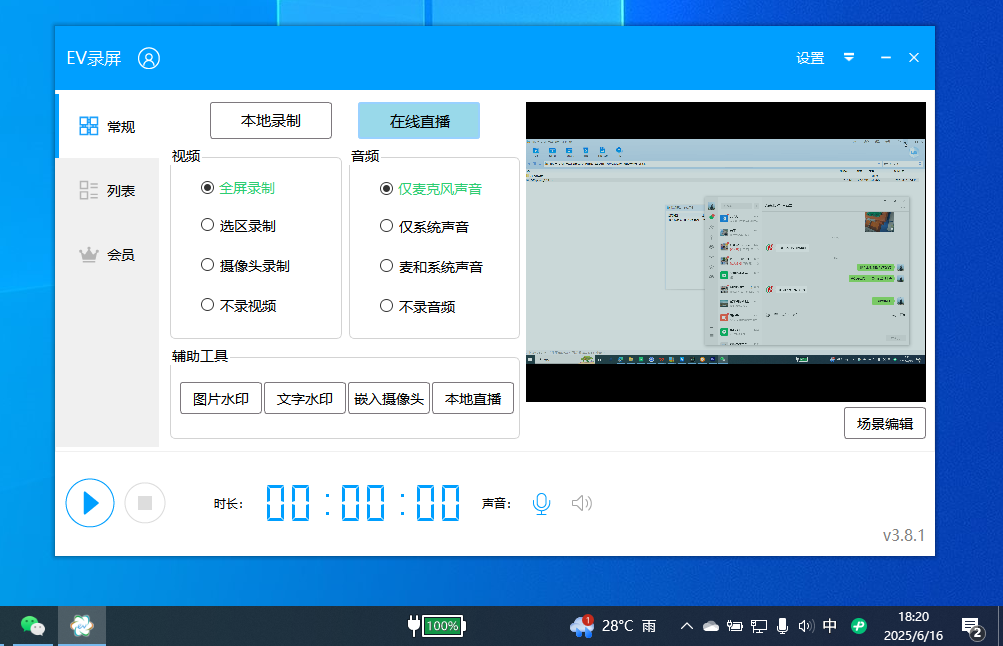Click the 00:00:00 duration timer display
Viewport: 1003px width, 646px height.
pos(363,503)
